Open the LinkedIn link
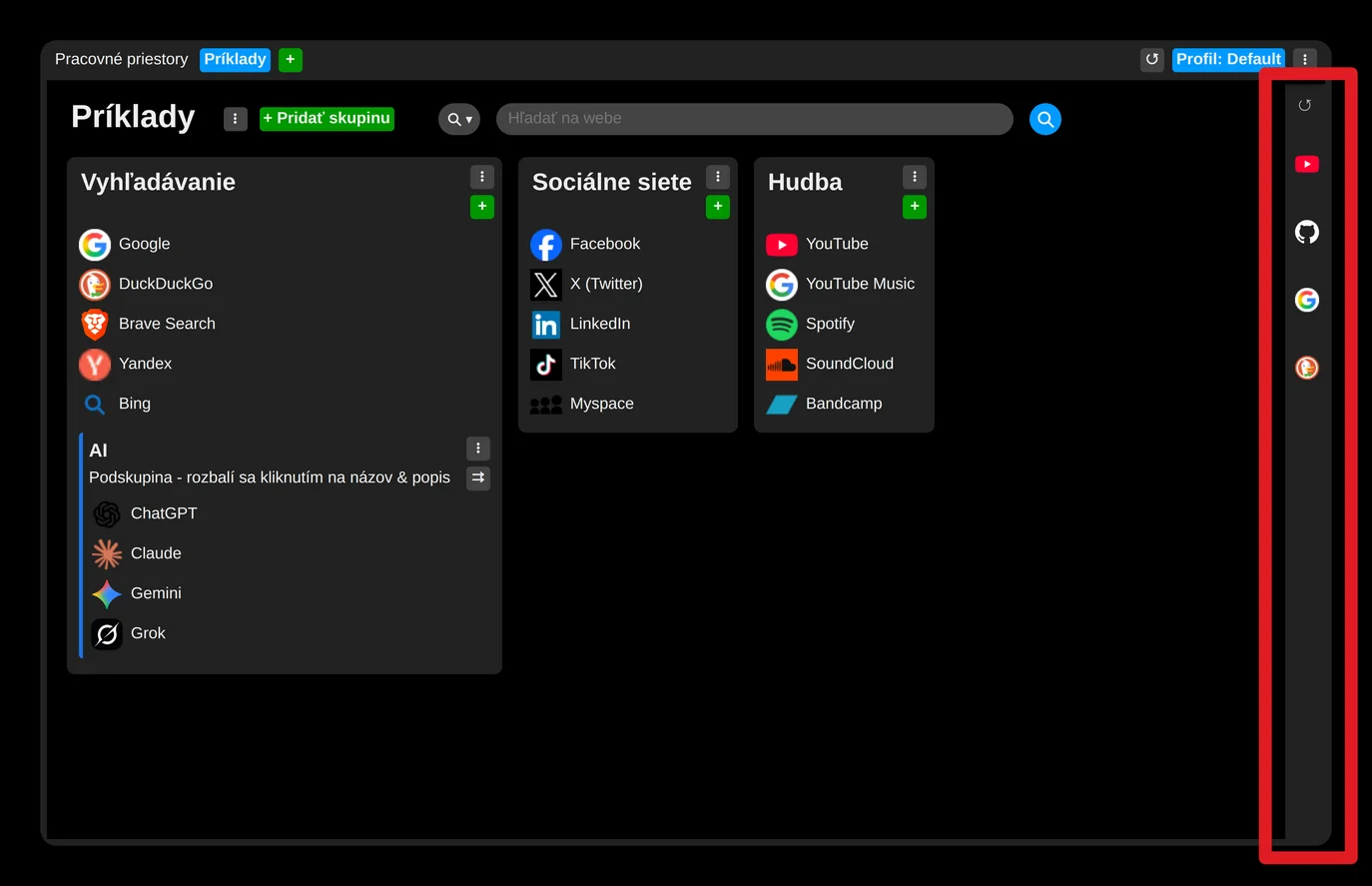This screenshot has width=1372, height=886. 580,324
